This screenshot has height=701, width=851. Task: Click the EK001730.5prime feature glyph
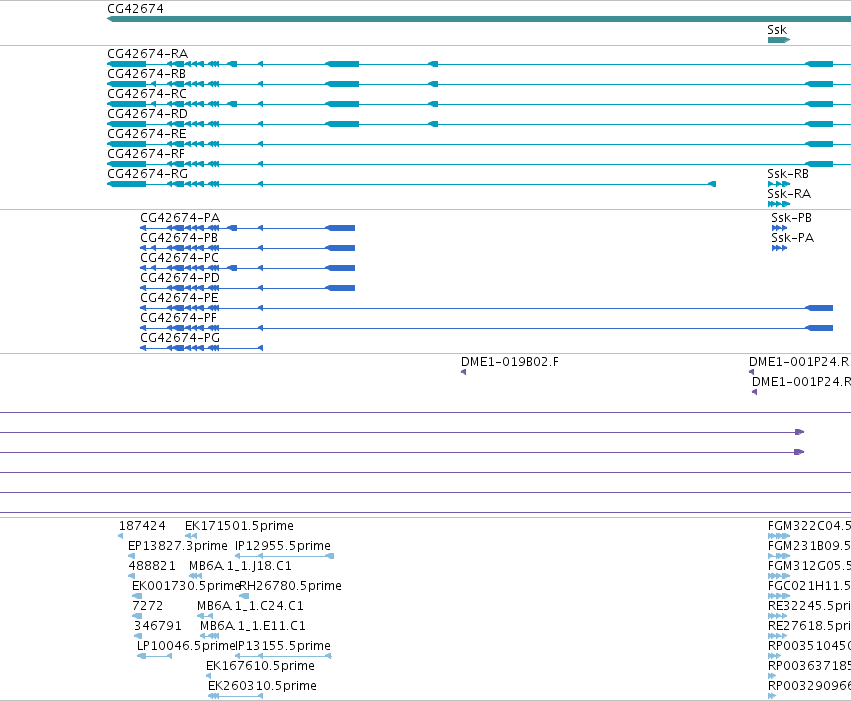pos(137,596)
